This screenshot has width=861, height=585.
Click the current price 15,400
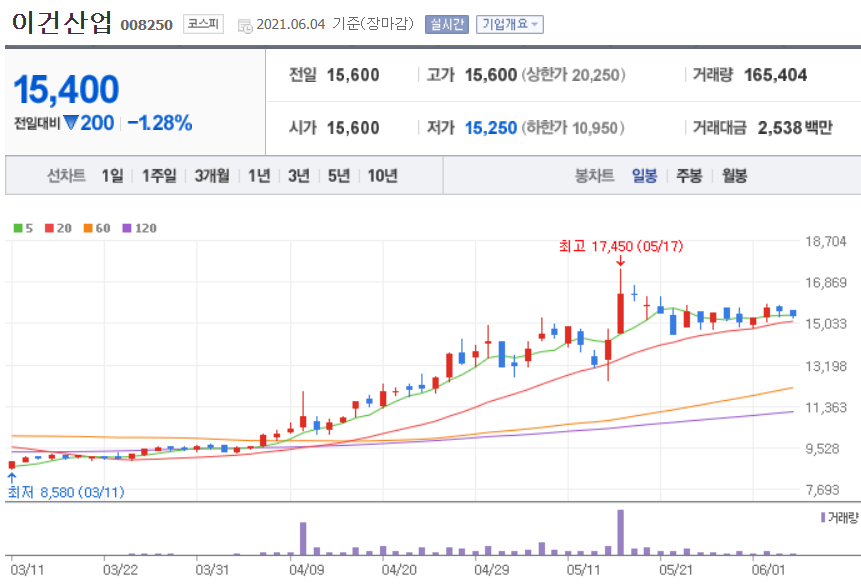66,90
